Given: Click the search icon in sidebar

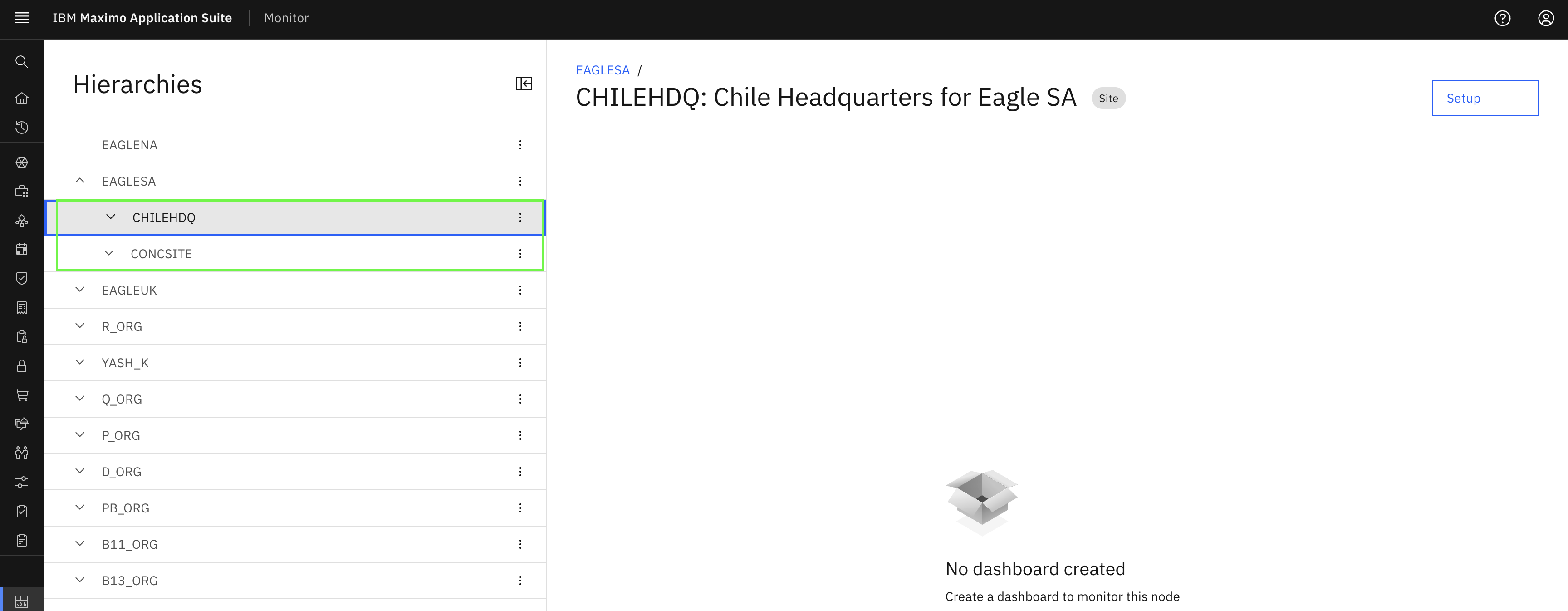Looking at the screenshot, I should (22, 62).
